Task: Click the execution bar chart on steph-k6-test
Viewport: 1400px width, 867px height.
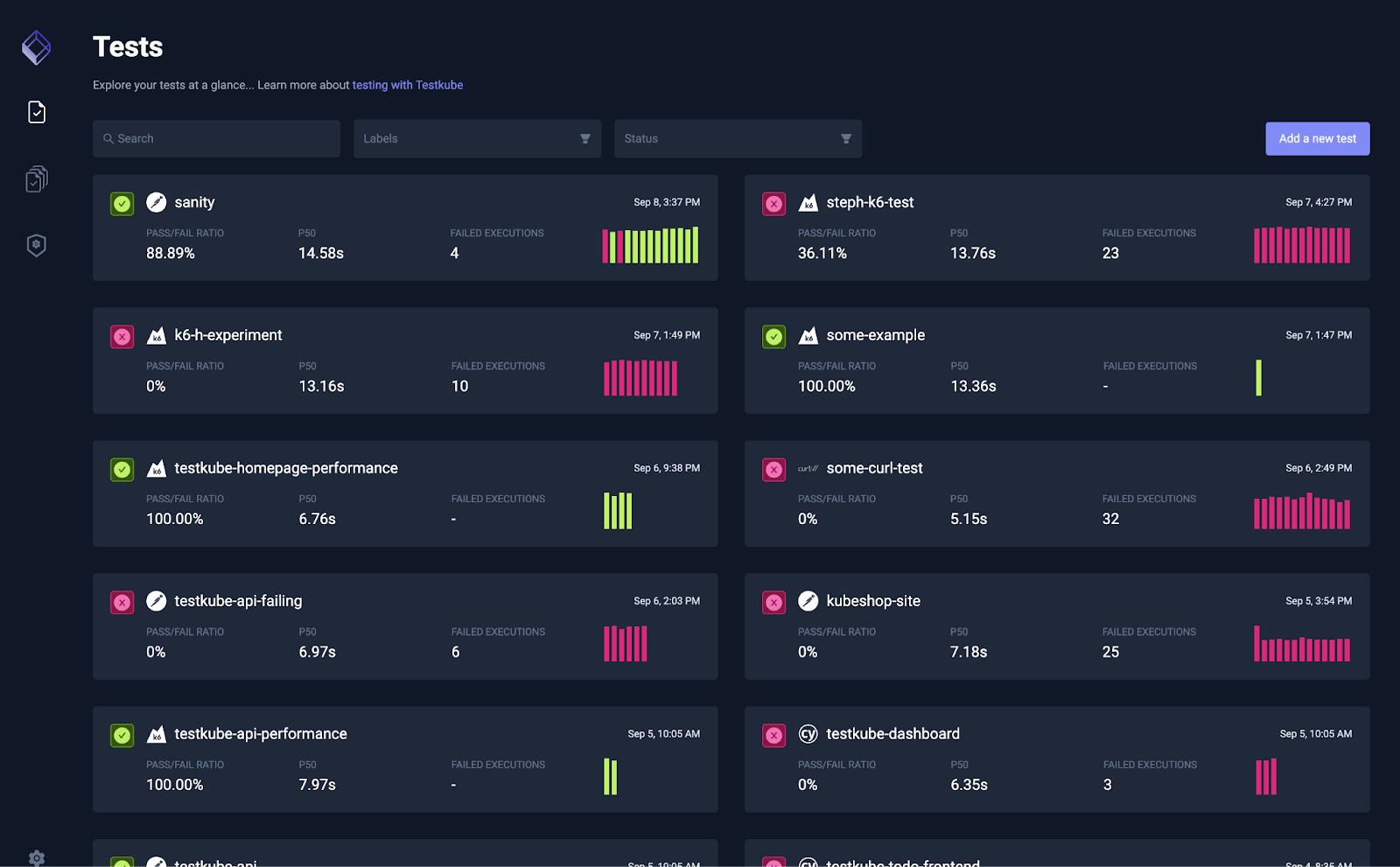Action: (1302, 246)
